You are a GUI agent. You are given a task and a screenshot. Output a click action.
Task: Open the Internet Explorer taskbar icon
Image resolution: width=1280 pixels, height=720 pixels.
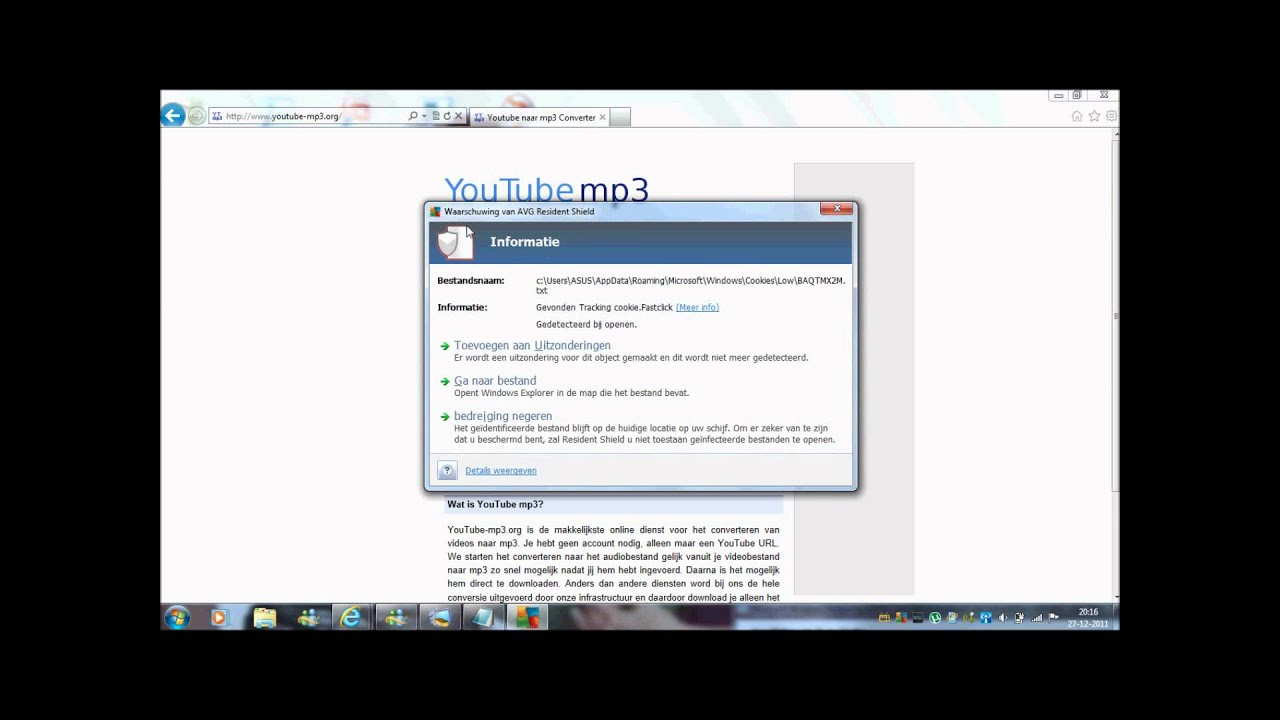tap(350, 618)
